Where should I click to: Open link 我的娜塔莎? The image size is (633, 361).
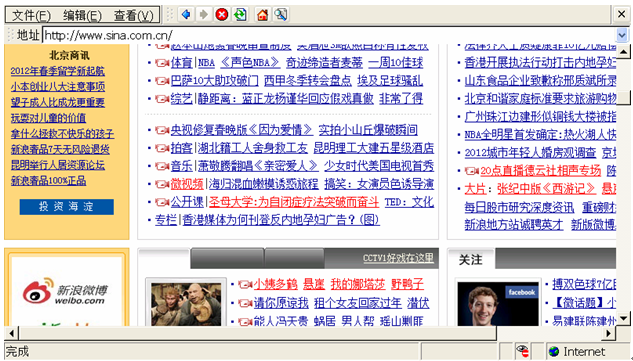coord(358,285)
